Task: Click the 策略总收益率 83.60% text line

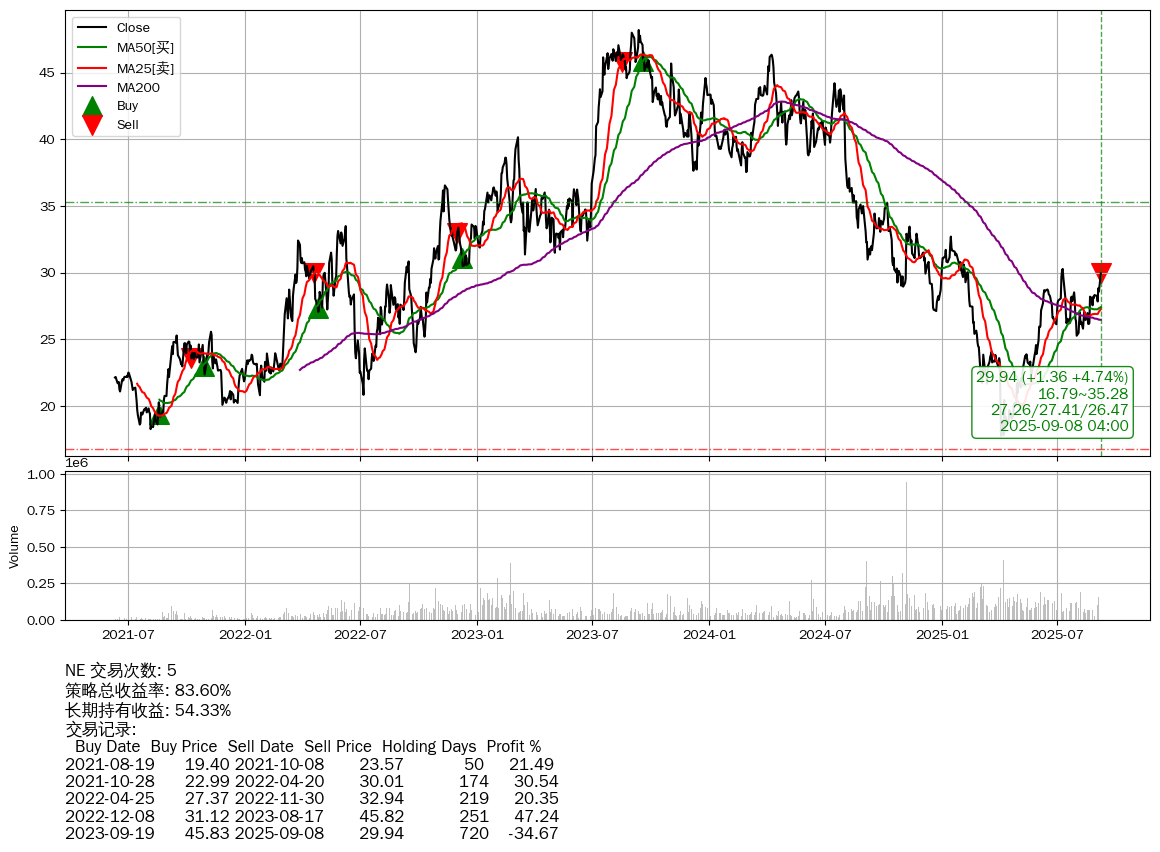Action: pyautogui.click(x=148, y=690)
